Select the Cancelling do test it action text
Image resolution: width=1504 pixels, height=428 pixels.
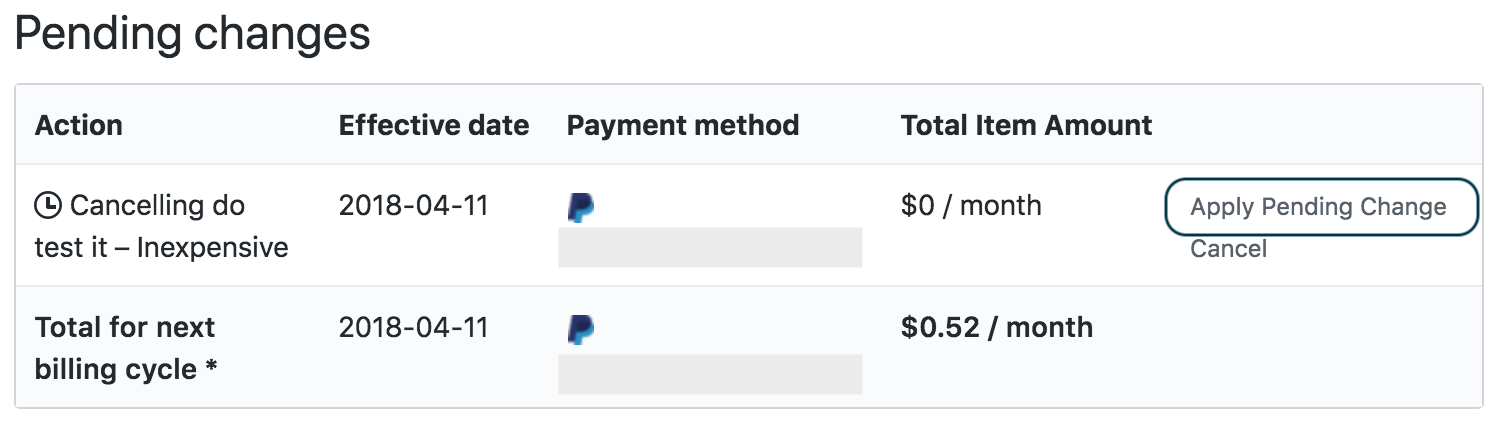(x=156, y=206)
